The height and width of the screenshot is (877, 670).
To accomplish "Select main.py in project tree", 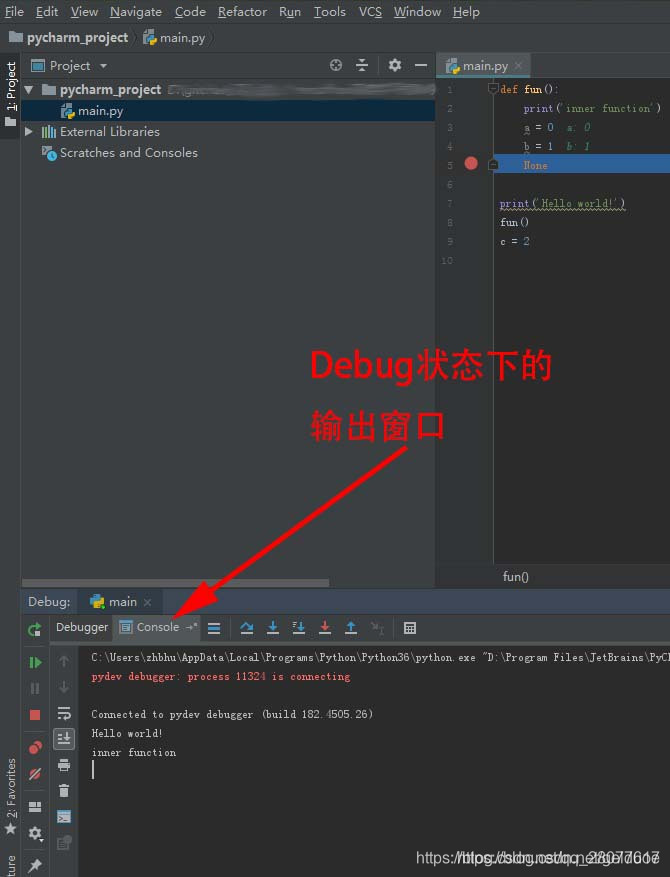I will (x=228, y=111).
